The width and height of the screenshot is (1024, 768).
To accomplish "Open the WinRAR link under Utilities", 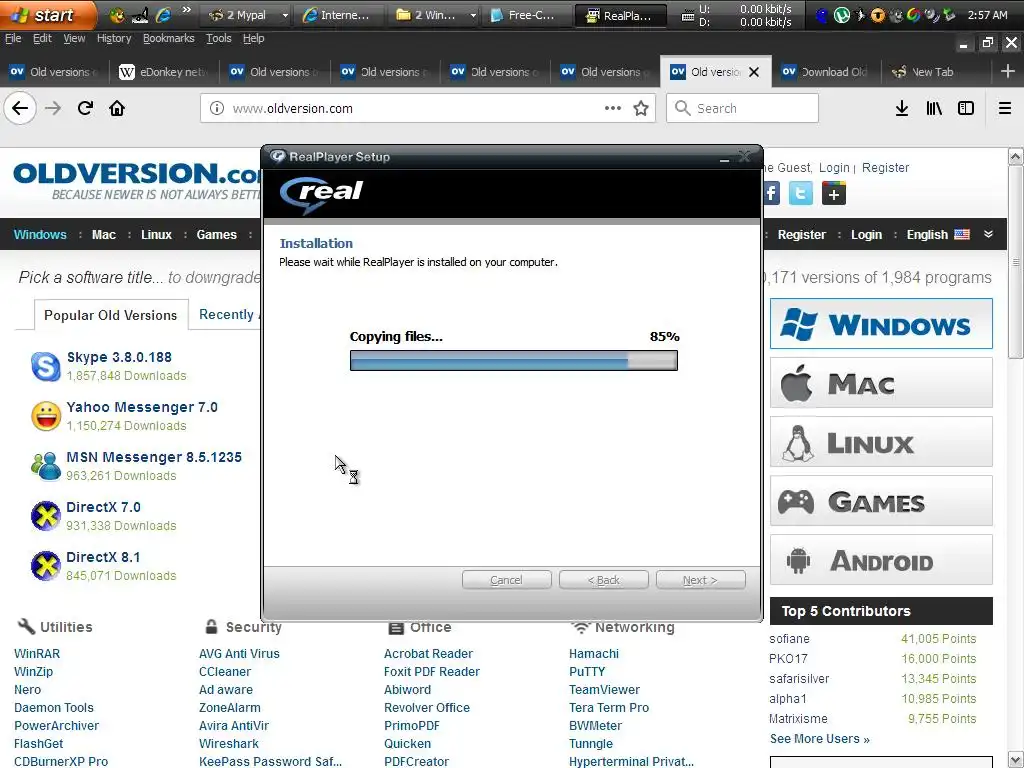I will pos(37,654).
